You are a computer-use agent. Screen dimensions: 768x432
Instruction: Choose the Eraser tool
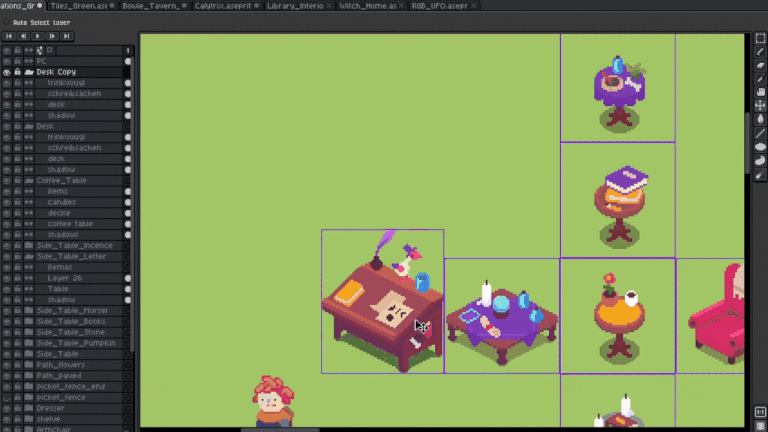[760, 65]
